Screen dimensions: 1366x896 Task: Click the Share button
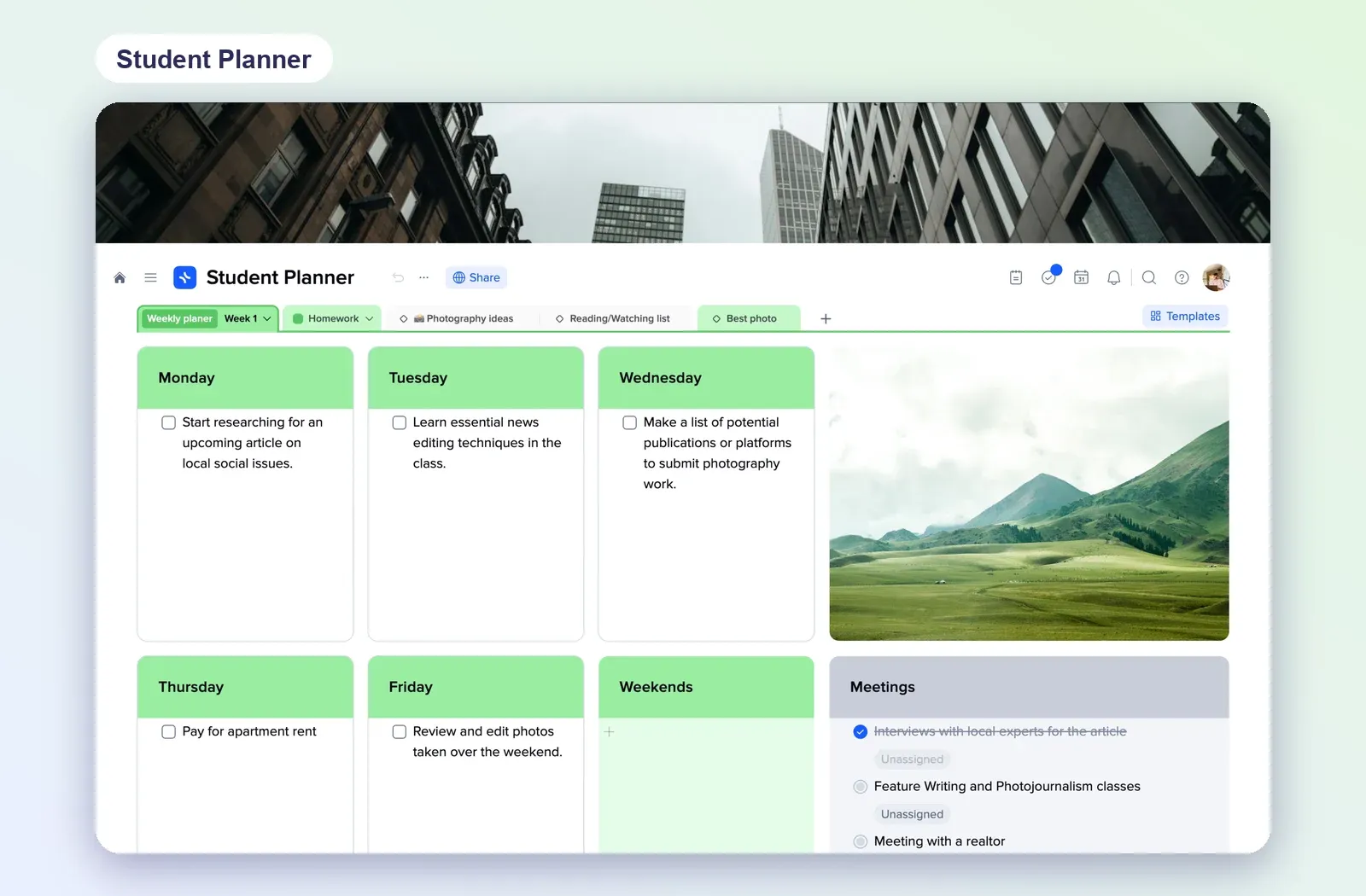pos(476,277)
